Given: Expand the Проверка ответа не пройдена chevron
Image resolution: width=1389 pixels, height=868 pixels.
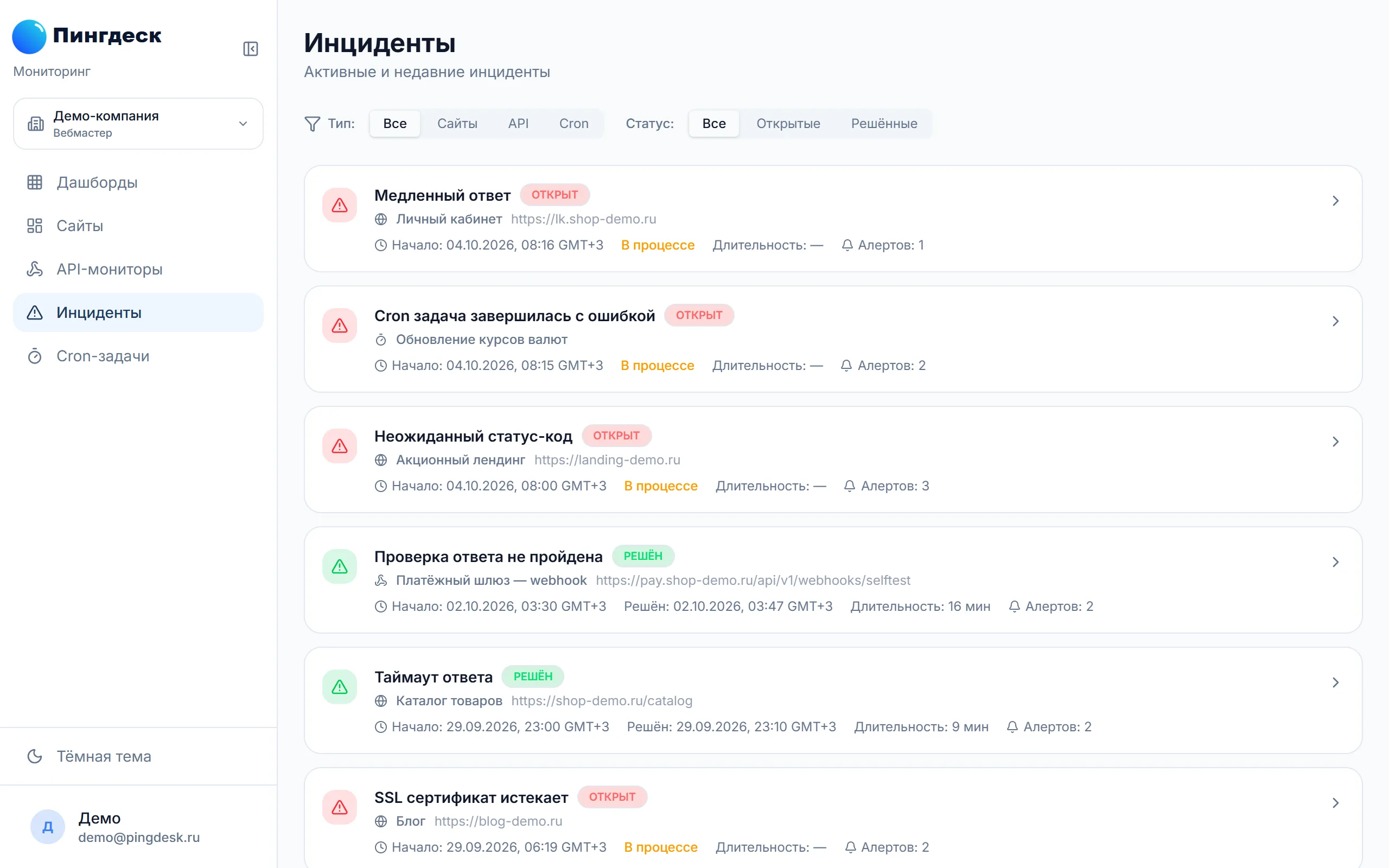Looking at the screenshot, I should point(1336,561).
